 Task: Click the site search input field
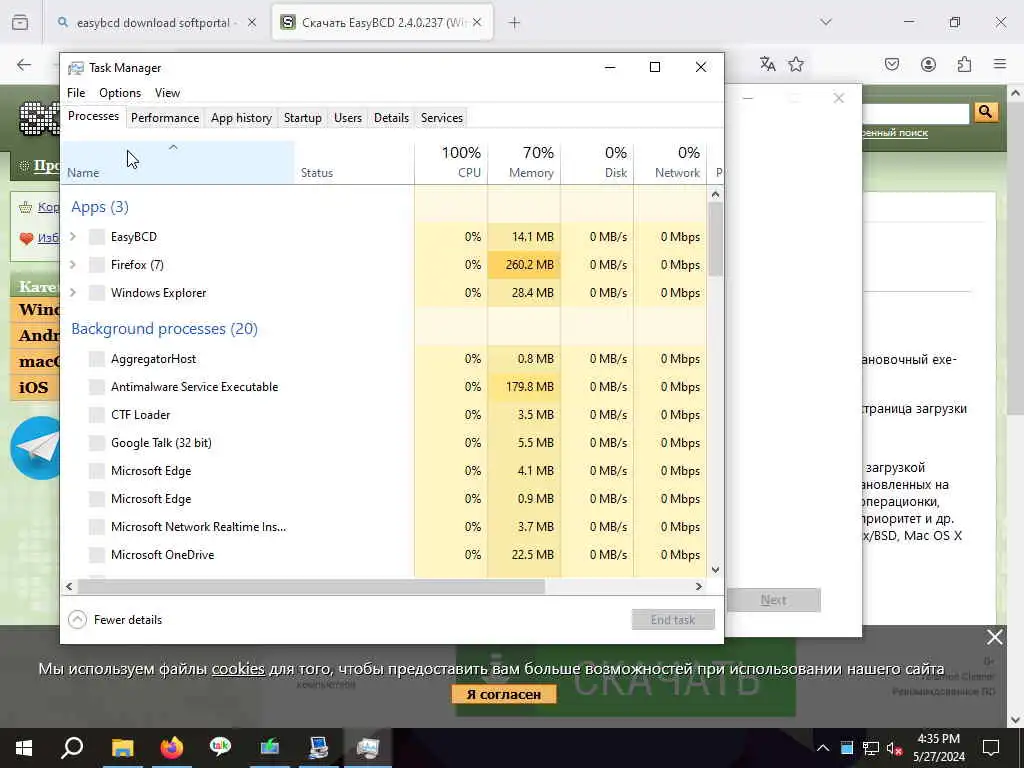(915, 113)
